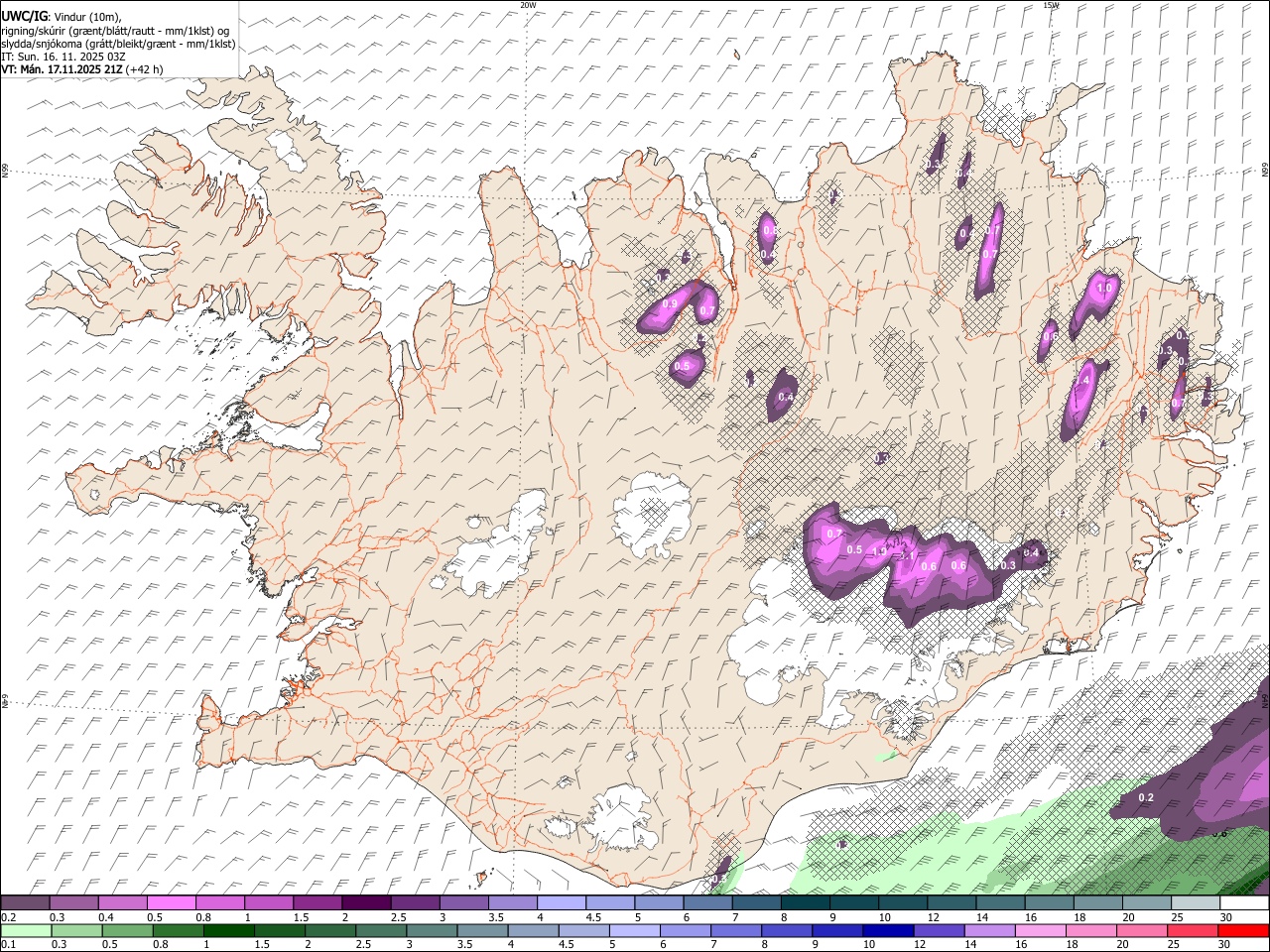Click the 'slydda/snjókoma' legend description line
Screen dimensions: 1270x952
point(119,44)
